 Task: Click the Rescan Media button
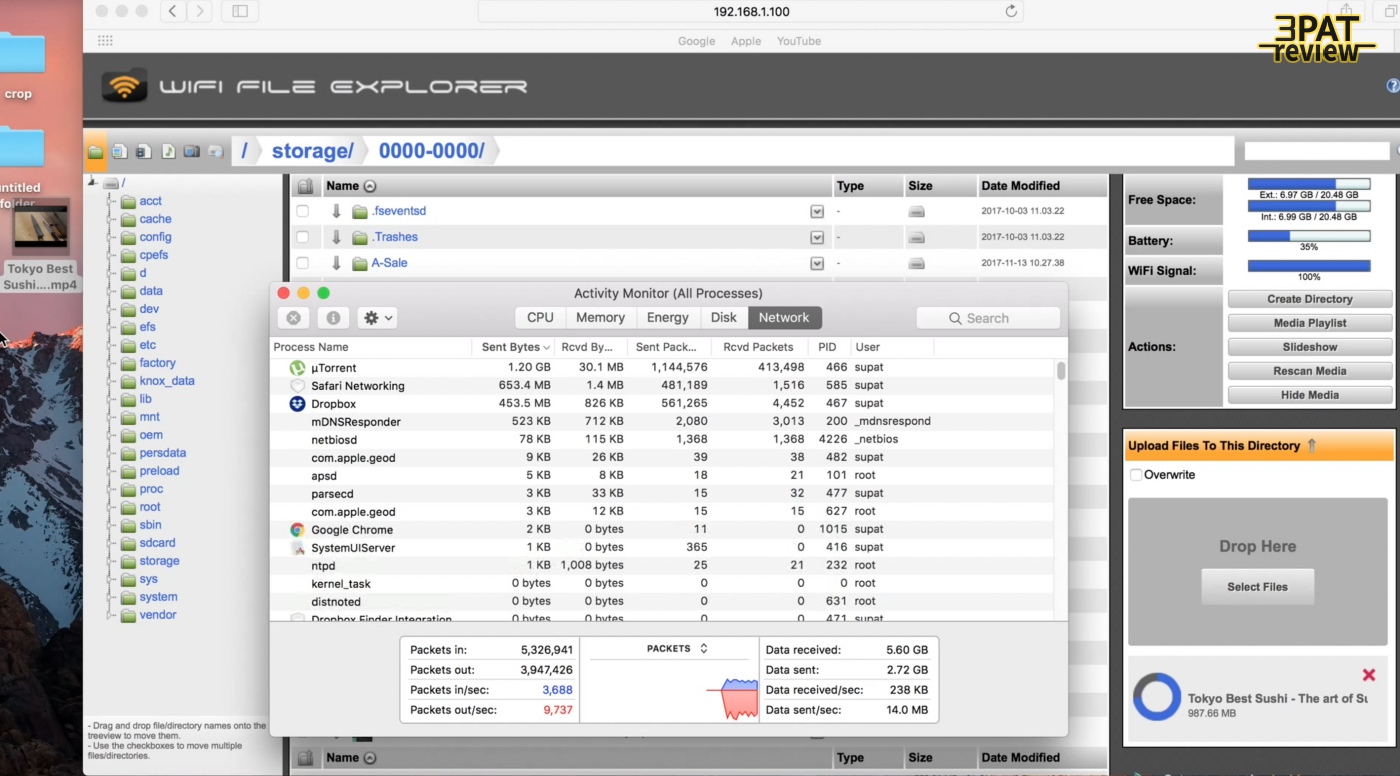point(1309,371)
